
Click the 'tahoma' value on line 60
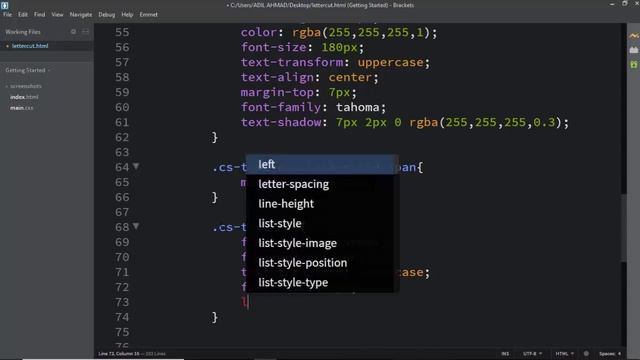tap(358, 107)
